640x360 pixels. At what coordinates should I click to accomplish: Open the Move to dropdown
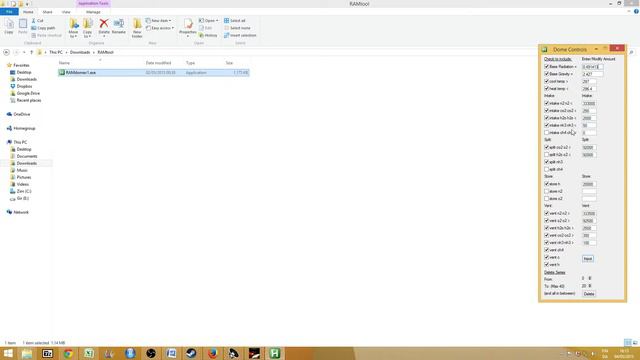[73, 29]
